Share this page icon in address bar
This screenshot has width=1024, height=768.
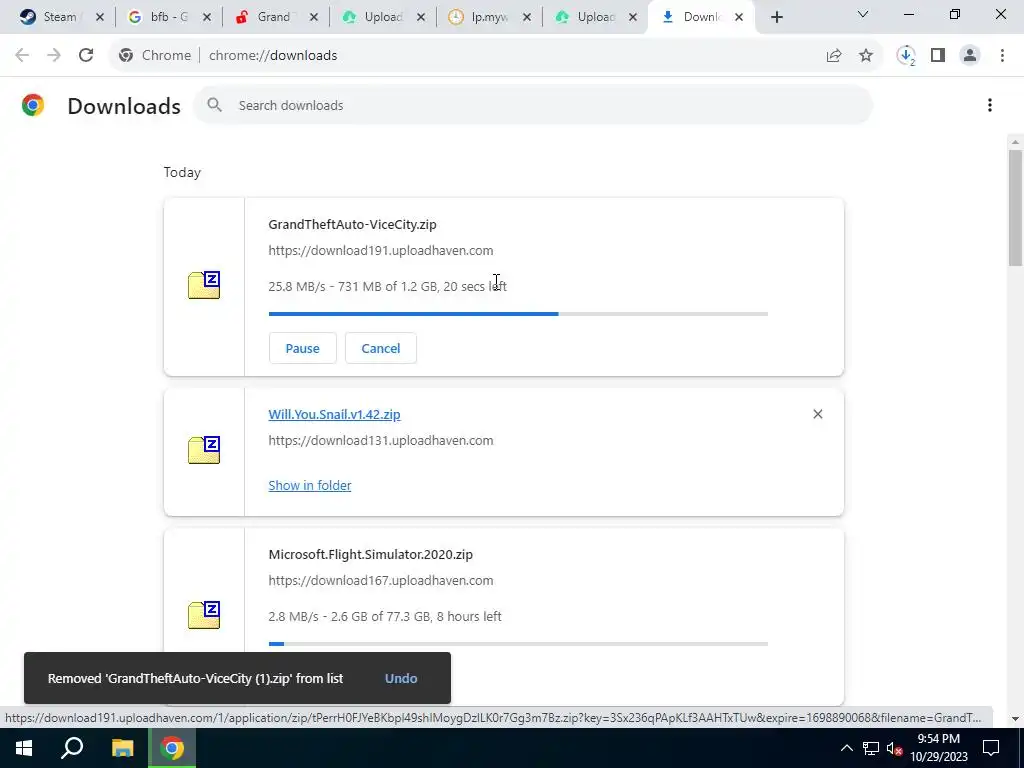[x=834, y=56]
